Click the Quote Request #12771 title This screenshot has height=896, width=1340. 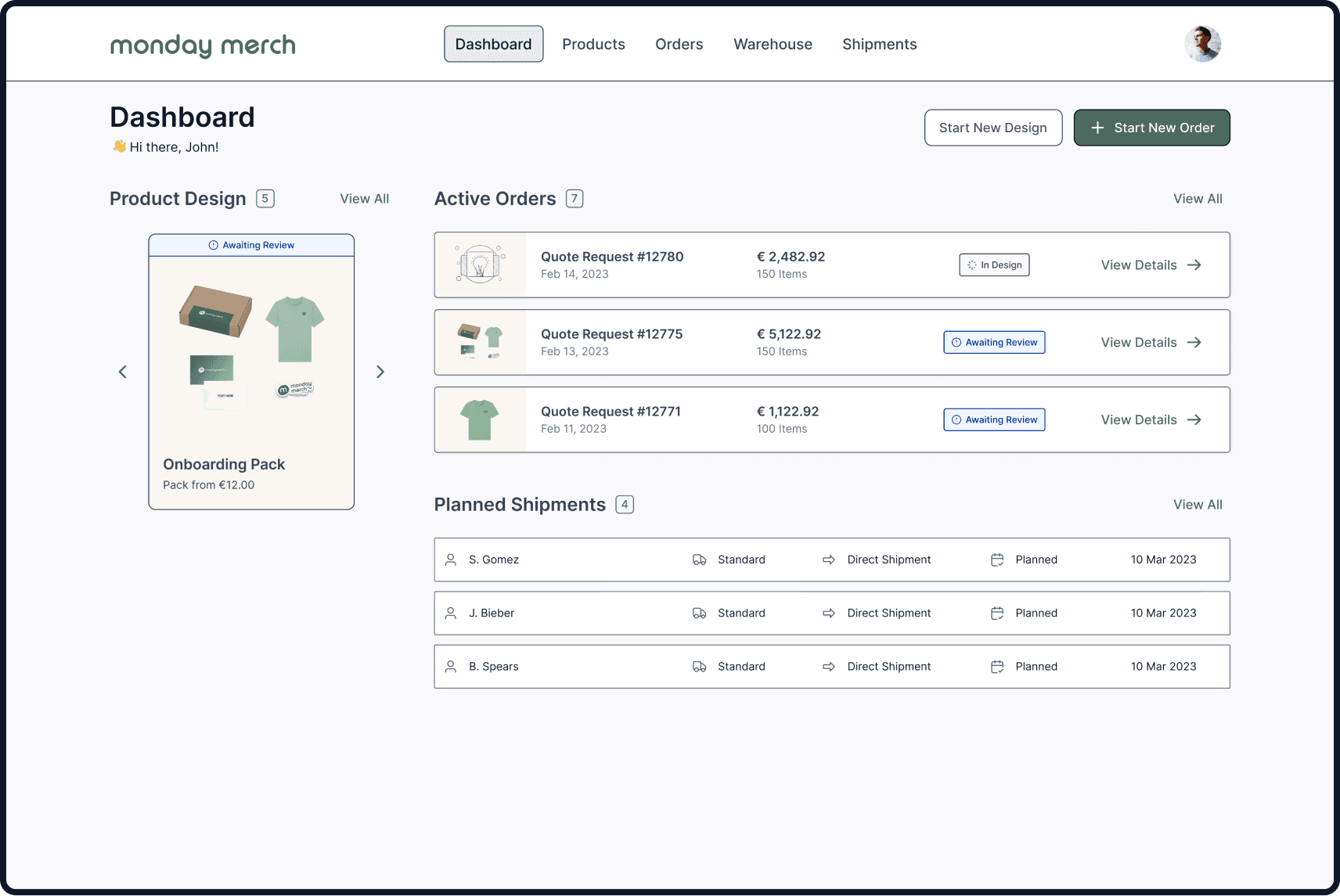pos(611,412)
